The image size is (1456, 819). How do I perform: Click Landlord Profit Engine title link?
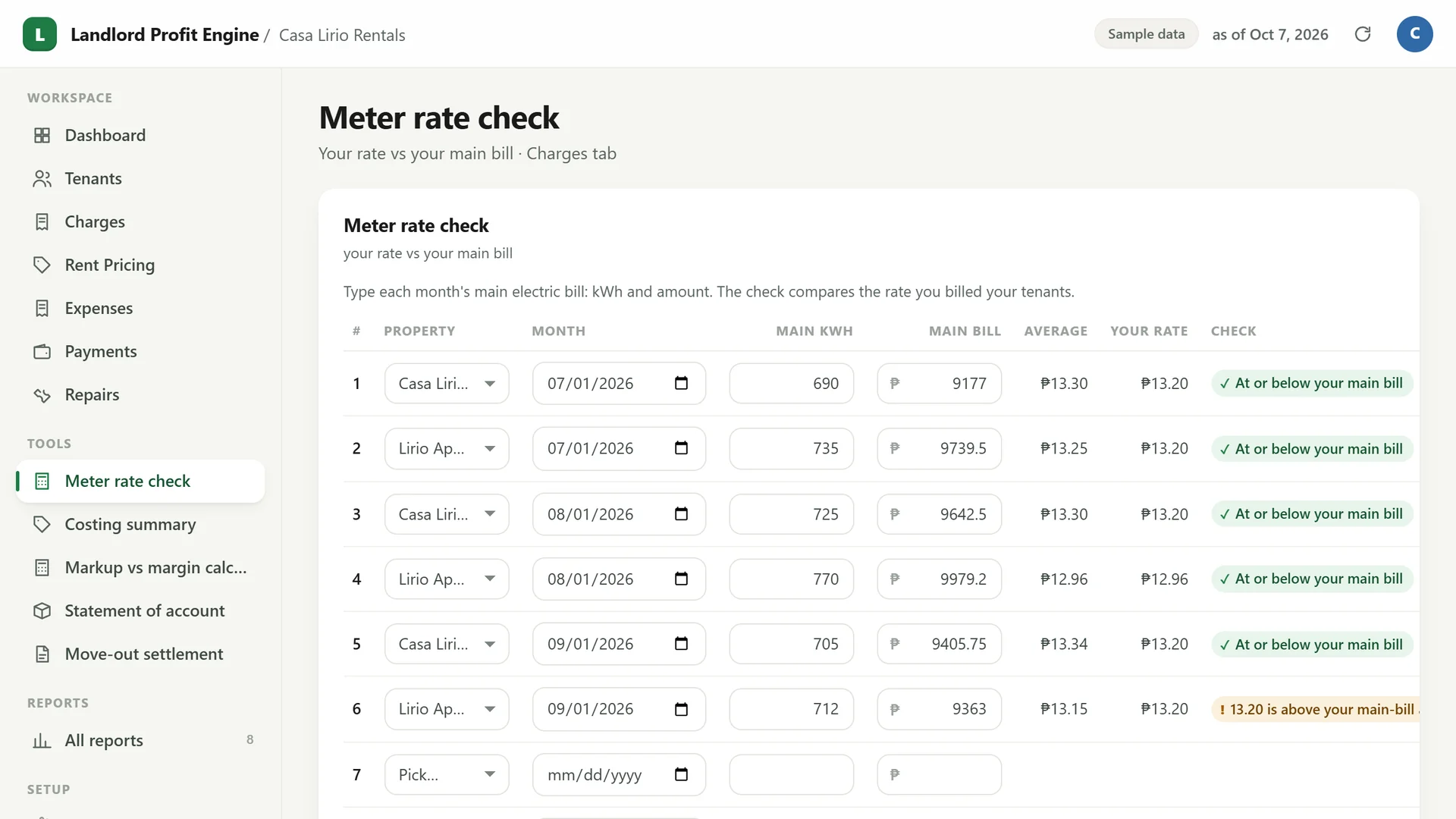click(165, 35)
